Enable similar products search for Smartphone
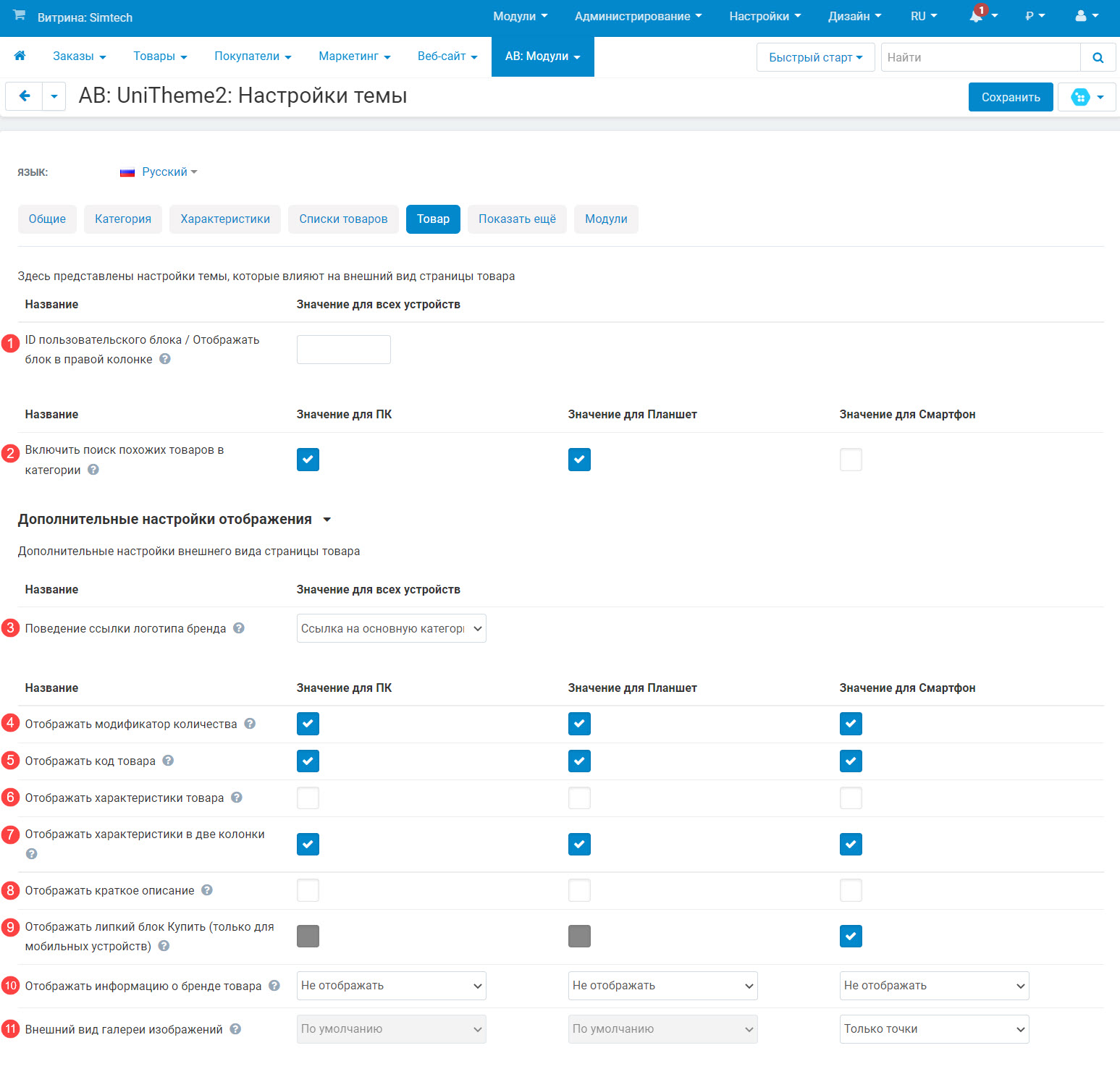Viewport: 1120px width, 1082px height. coord(851,460)
